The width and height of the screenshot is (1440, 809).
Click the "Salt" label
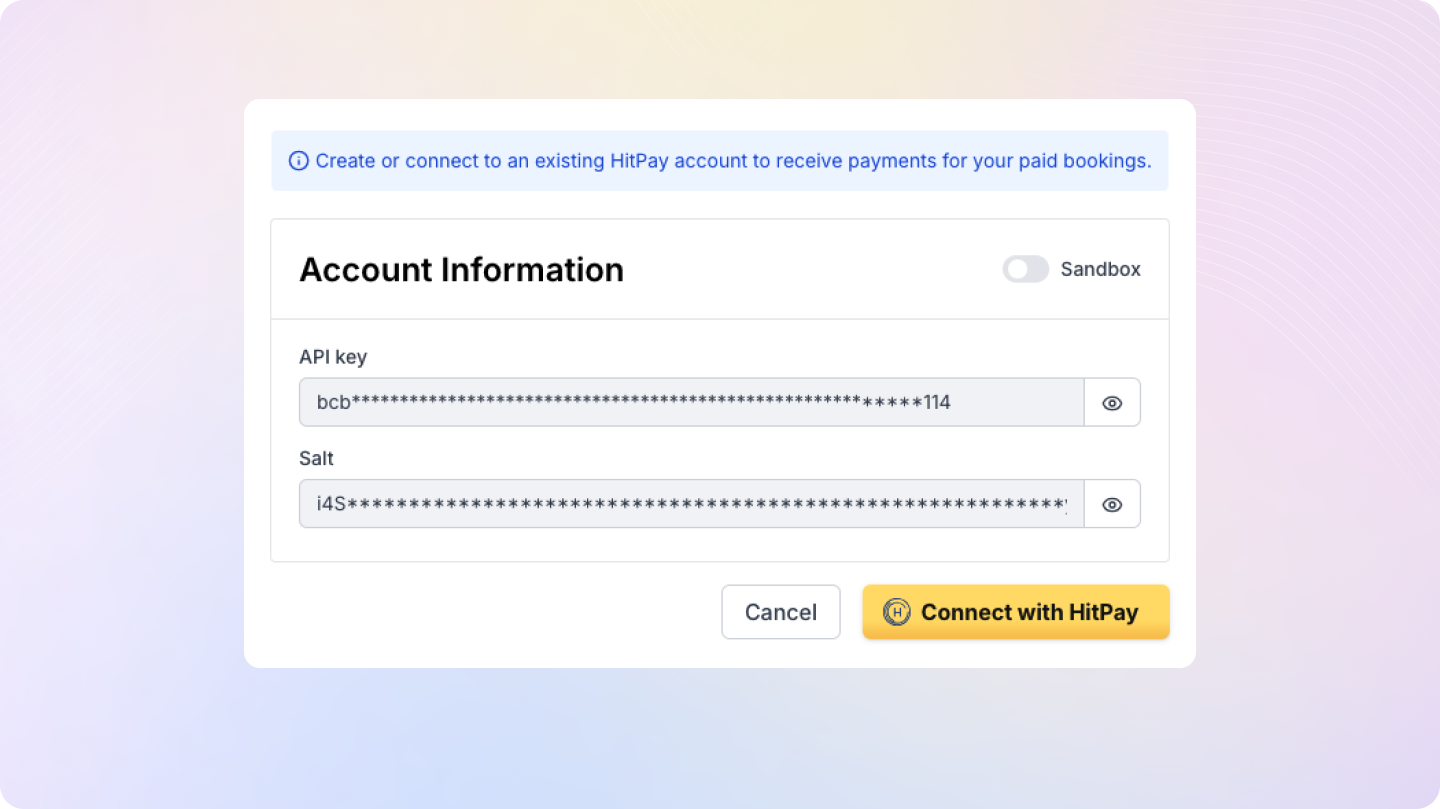[x=316, y=458]
